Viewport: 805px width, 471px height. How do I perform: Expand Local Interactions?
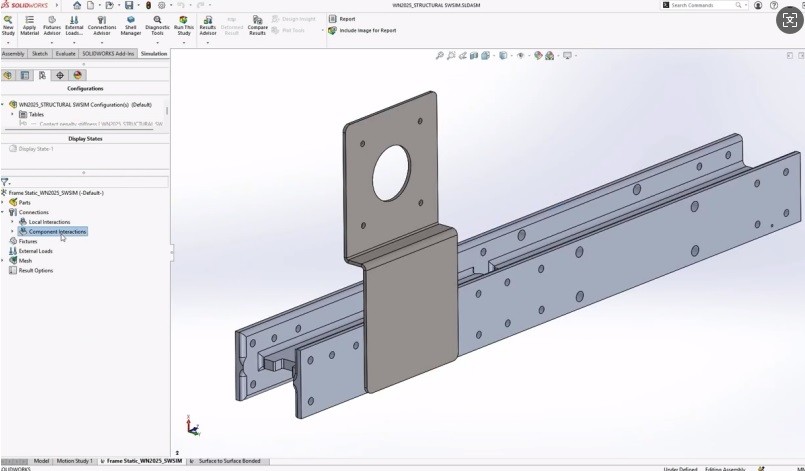pos(13,222)
